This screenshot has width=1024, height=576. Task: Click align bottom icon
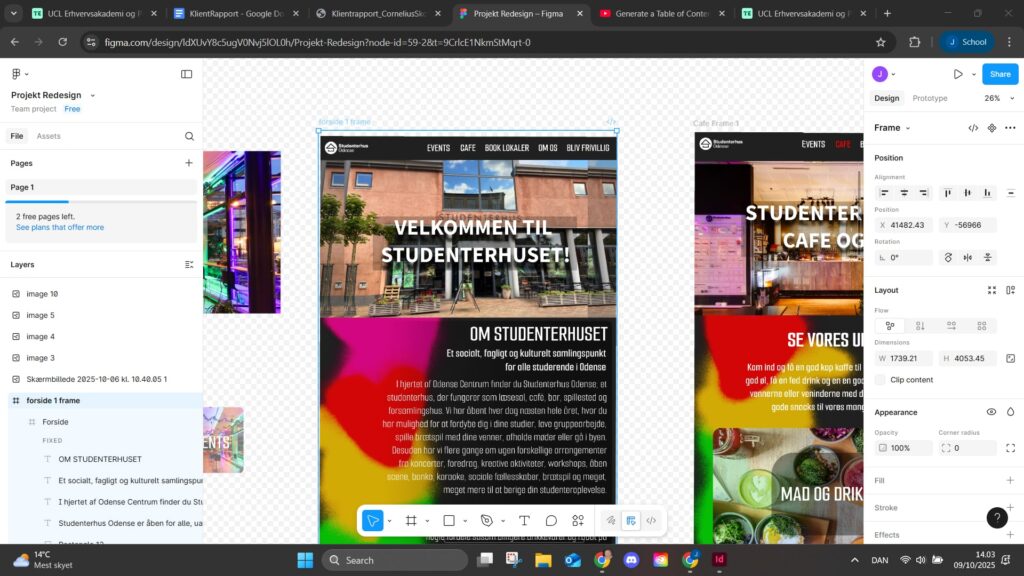coord(987,193)
